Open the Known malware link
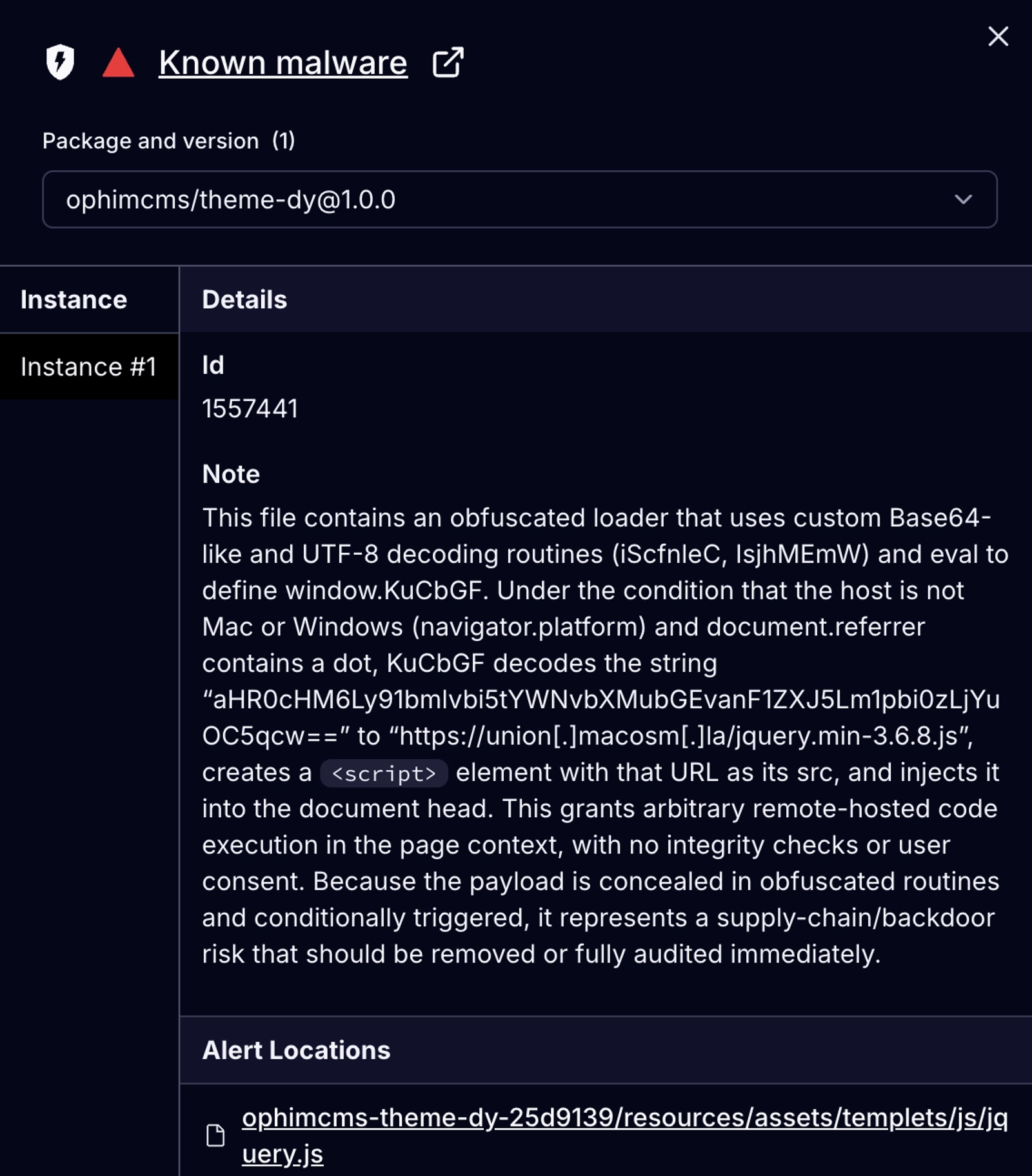 tap(282, 62)
